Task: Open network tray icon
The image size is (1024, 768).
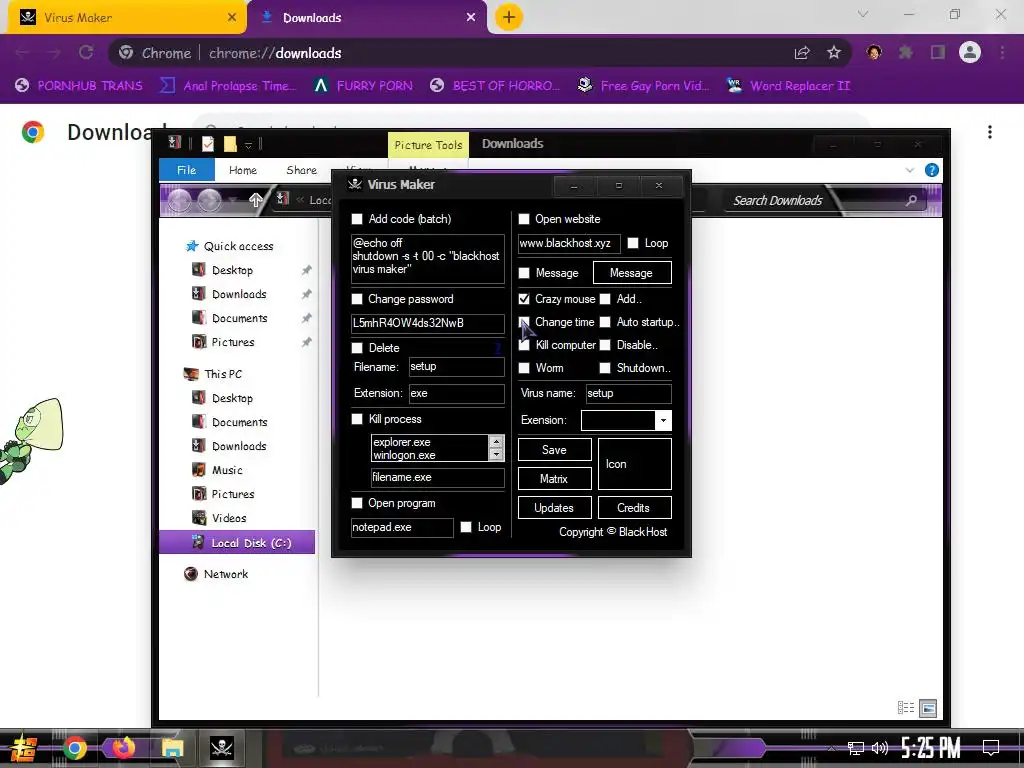Action: 856,748
